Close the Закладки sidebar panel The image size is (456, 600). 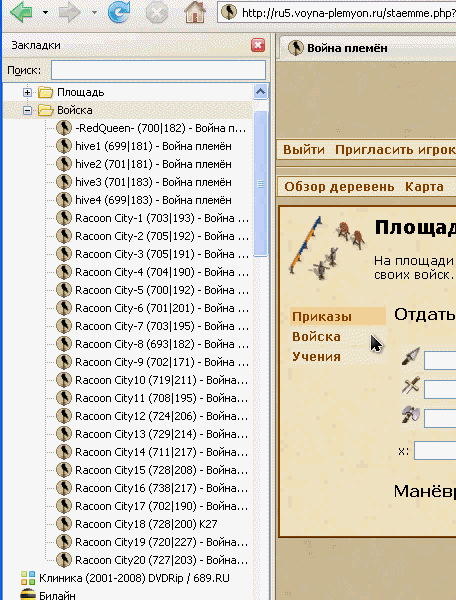point(258,45)
